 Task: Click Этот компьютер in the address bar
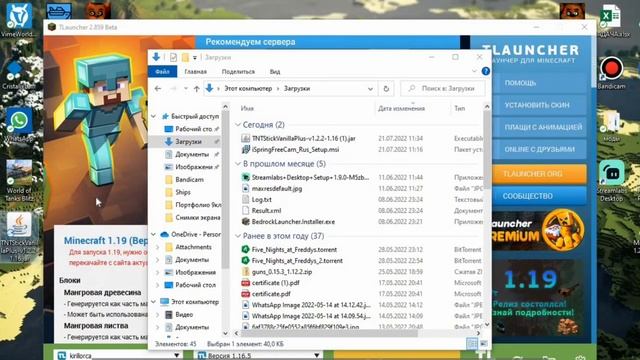(248, 89)
